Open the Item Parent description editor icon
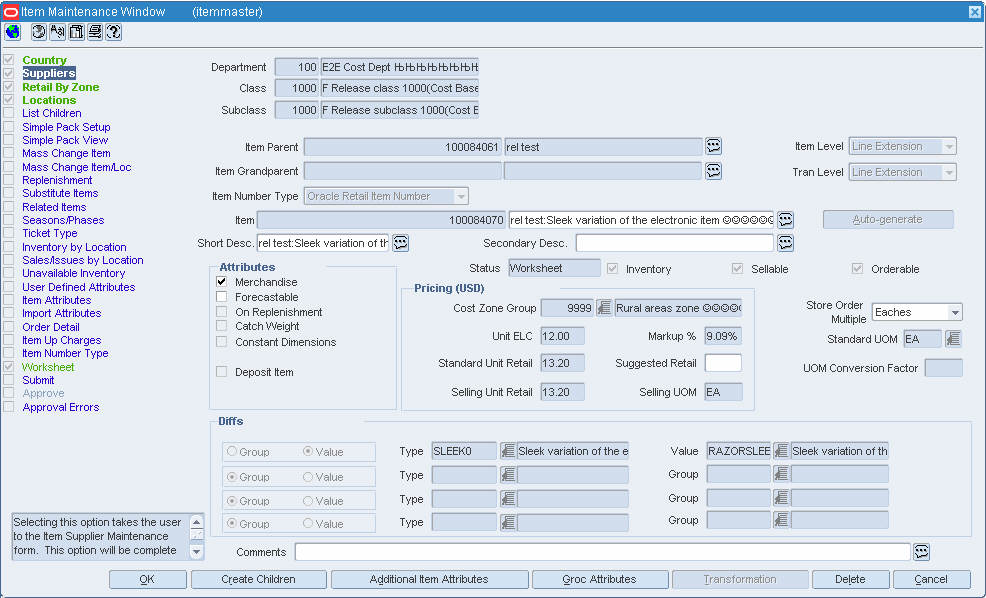The width and height of the screenshot is (986, 598). pos(713,147)
